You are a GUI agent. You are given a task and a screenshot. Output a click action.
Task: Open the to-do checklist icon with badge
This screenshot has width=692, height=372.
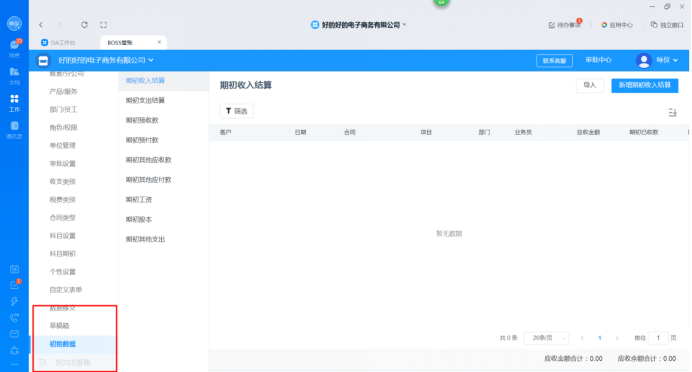click(x=14, y=285)
